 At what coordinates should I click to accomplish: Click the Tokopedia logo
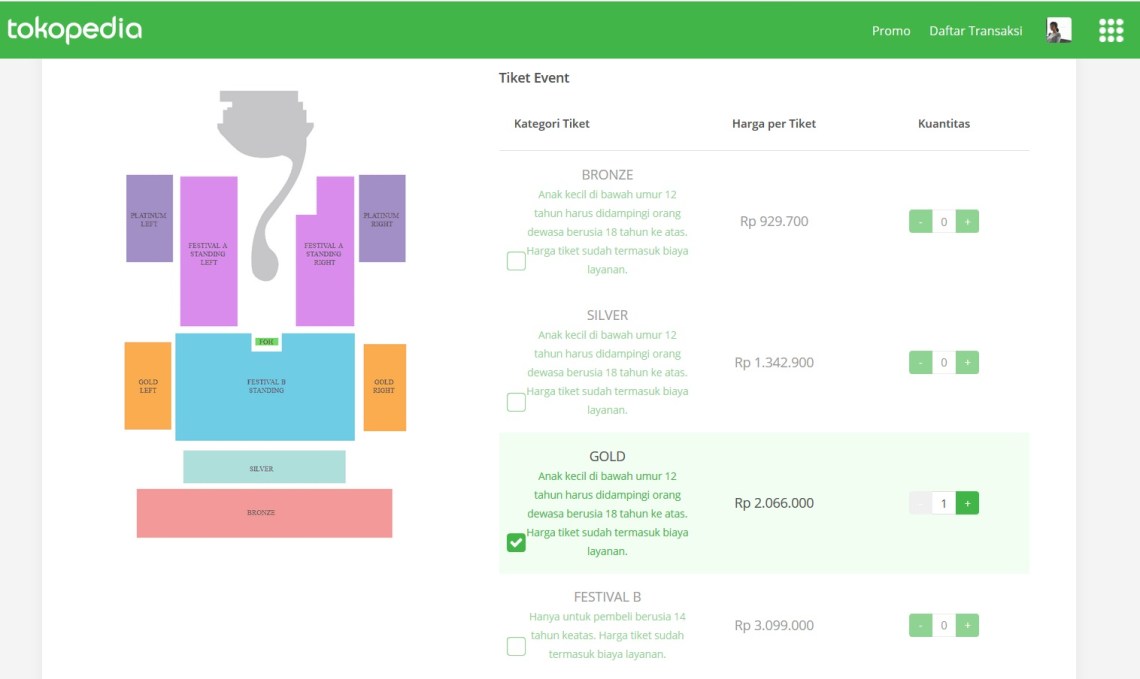coord(75,30)
